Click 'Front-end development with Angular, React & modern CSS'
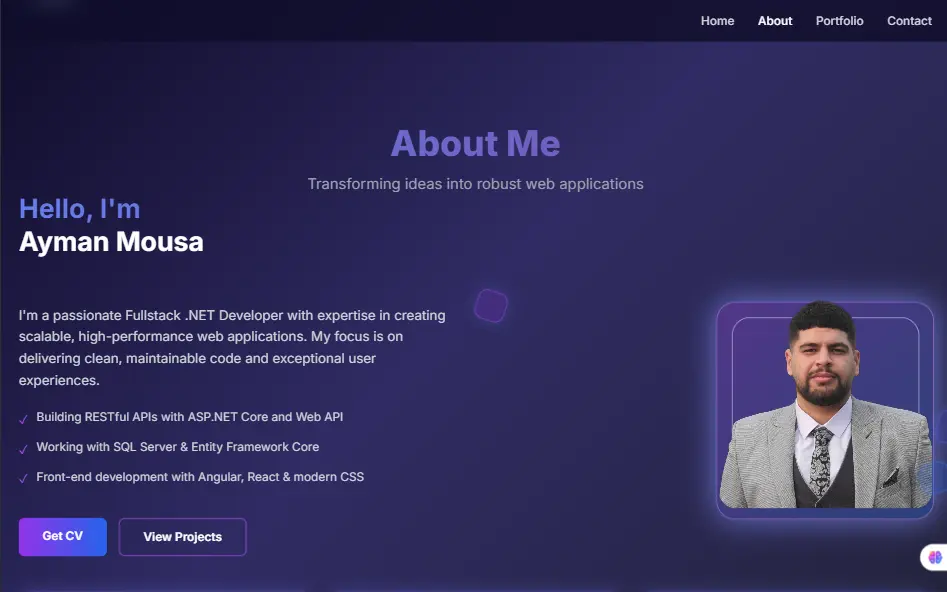 click(x=200, y=477)
